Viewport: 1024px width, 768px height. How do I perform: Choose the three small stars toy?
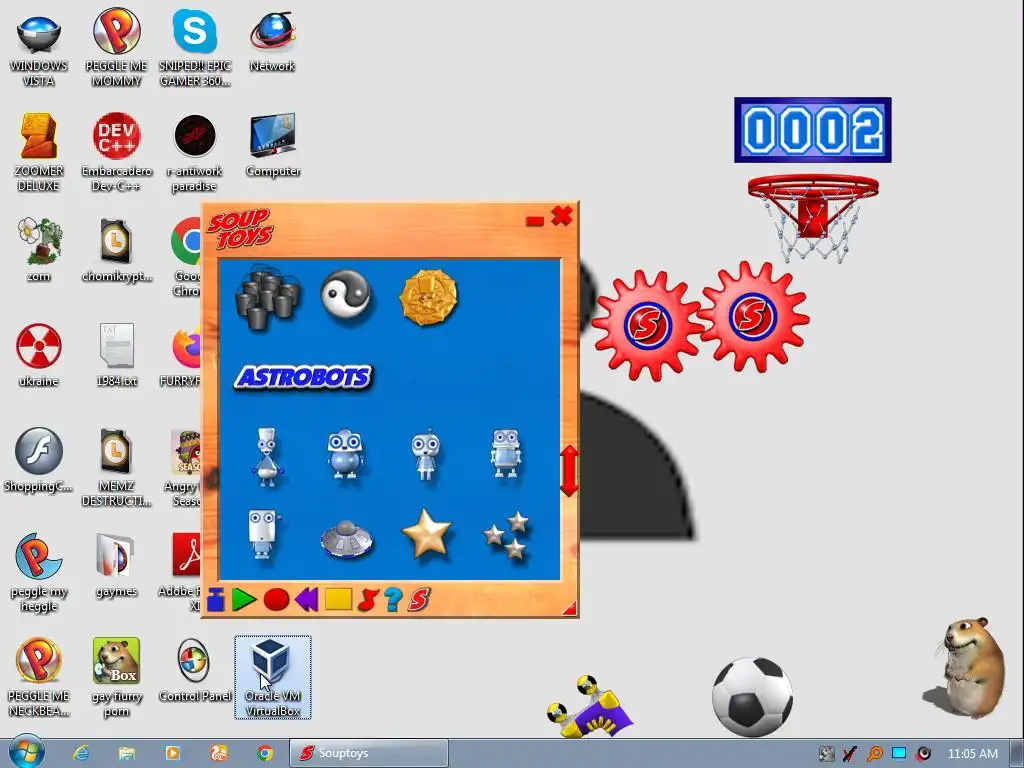[506, 536]
